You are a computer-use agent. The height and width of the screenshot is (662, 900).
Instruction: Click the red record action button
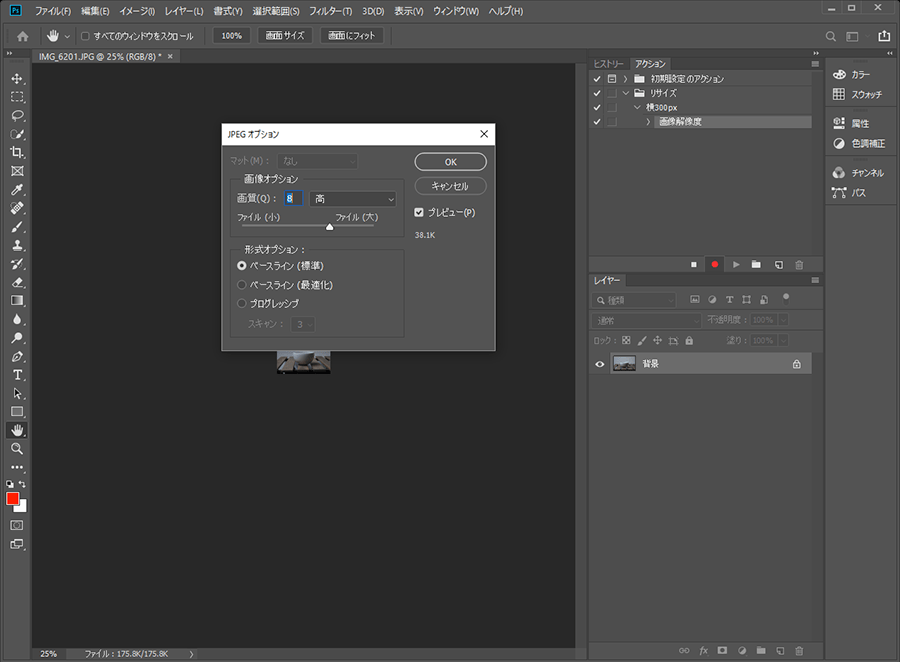tap(714, 264)
